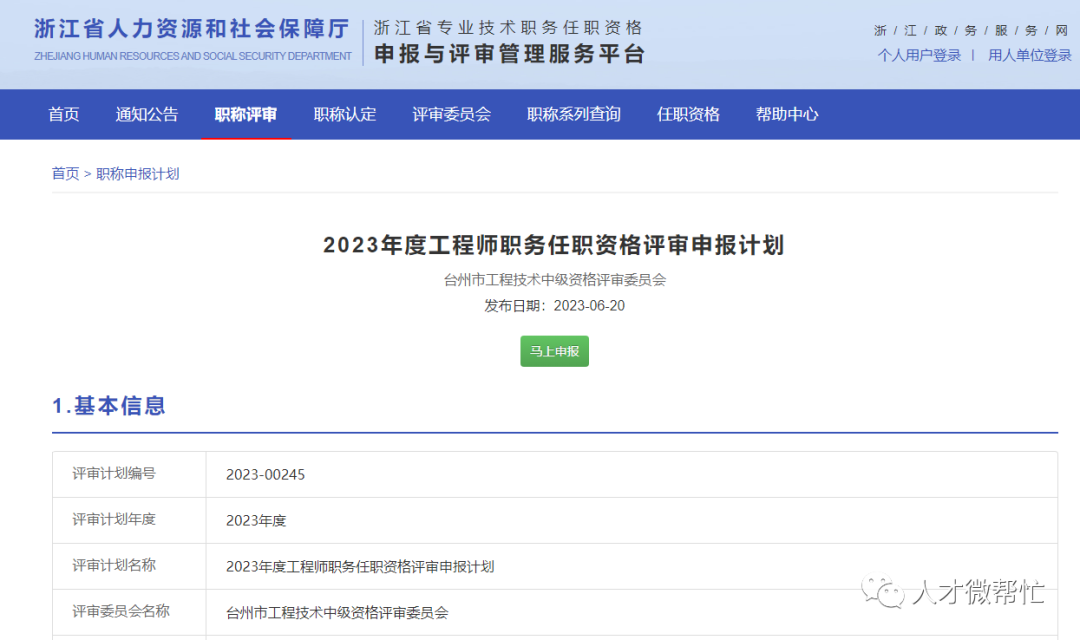Viewport: 1080px width, 640px height.
Task: Click the 台州市工程技术中级资格评审委员会 committee name
Action: 554,280
